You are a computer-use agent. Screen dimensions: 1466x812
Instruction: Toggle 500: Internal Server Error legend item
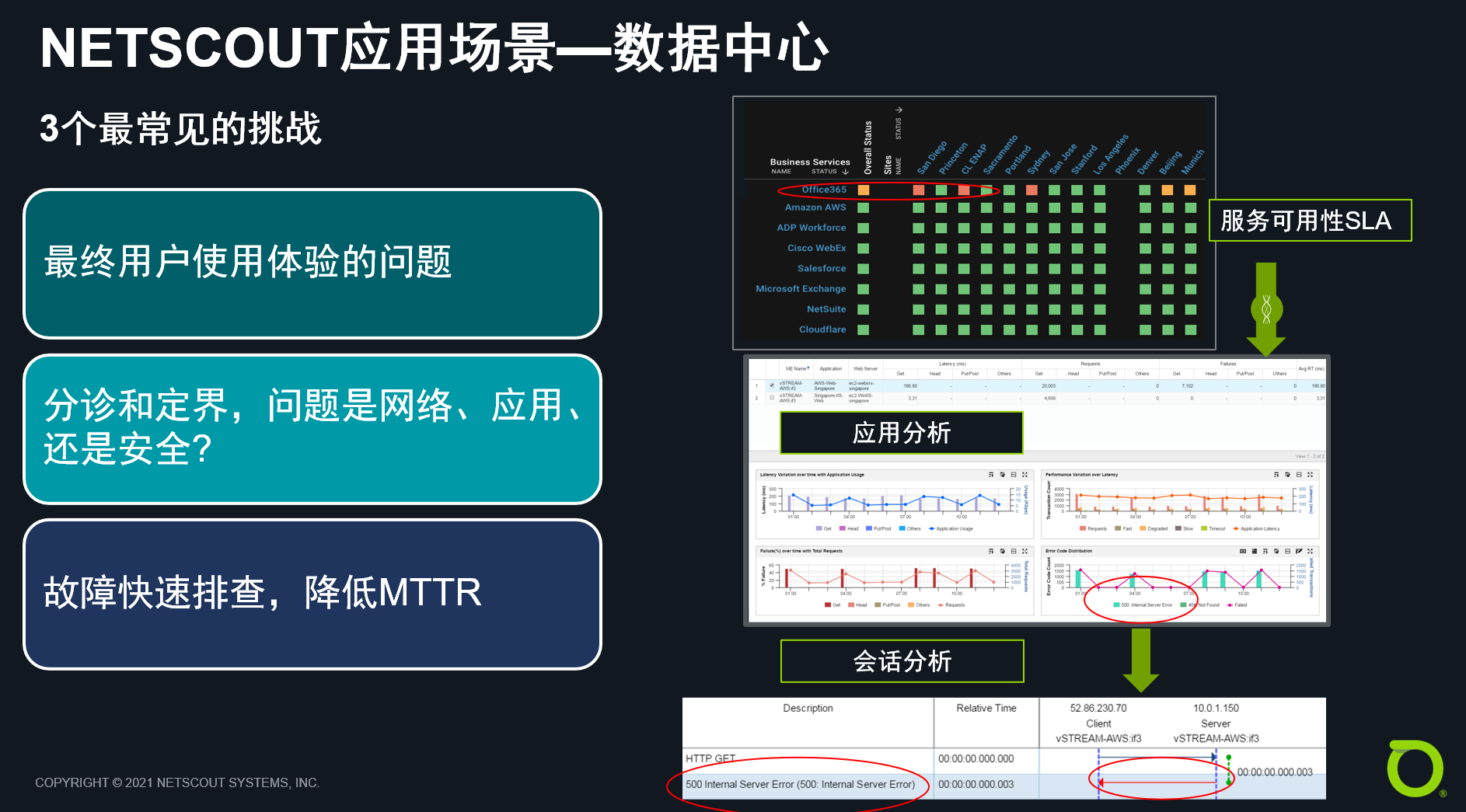pyautogui.click(x=1143, y=605)
